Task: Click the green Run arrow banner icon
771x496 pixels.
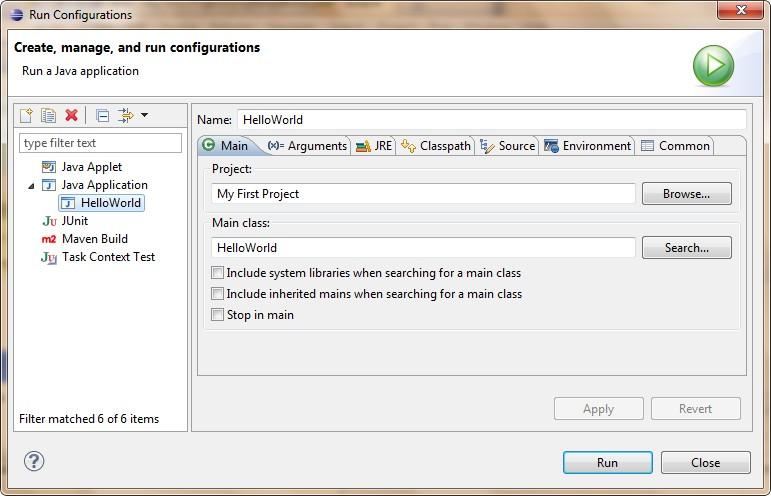Action: 713,66
